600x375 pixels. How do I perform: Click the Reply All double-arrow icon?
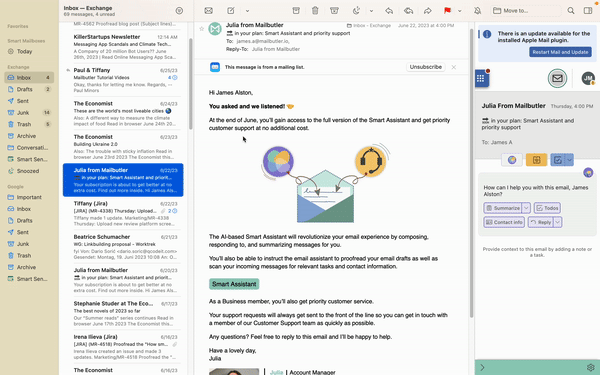(408, 11)
